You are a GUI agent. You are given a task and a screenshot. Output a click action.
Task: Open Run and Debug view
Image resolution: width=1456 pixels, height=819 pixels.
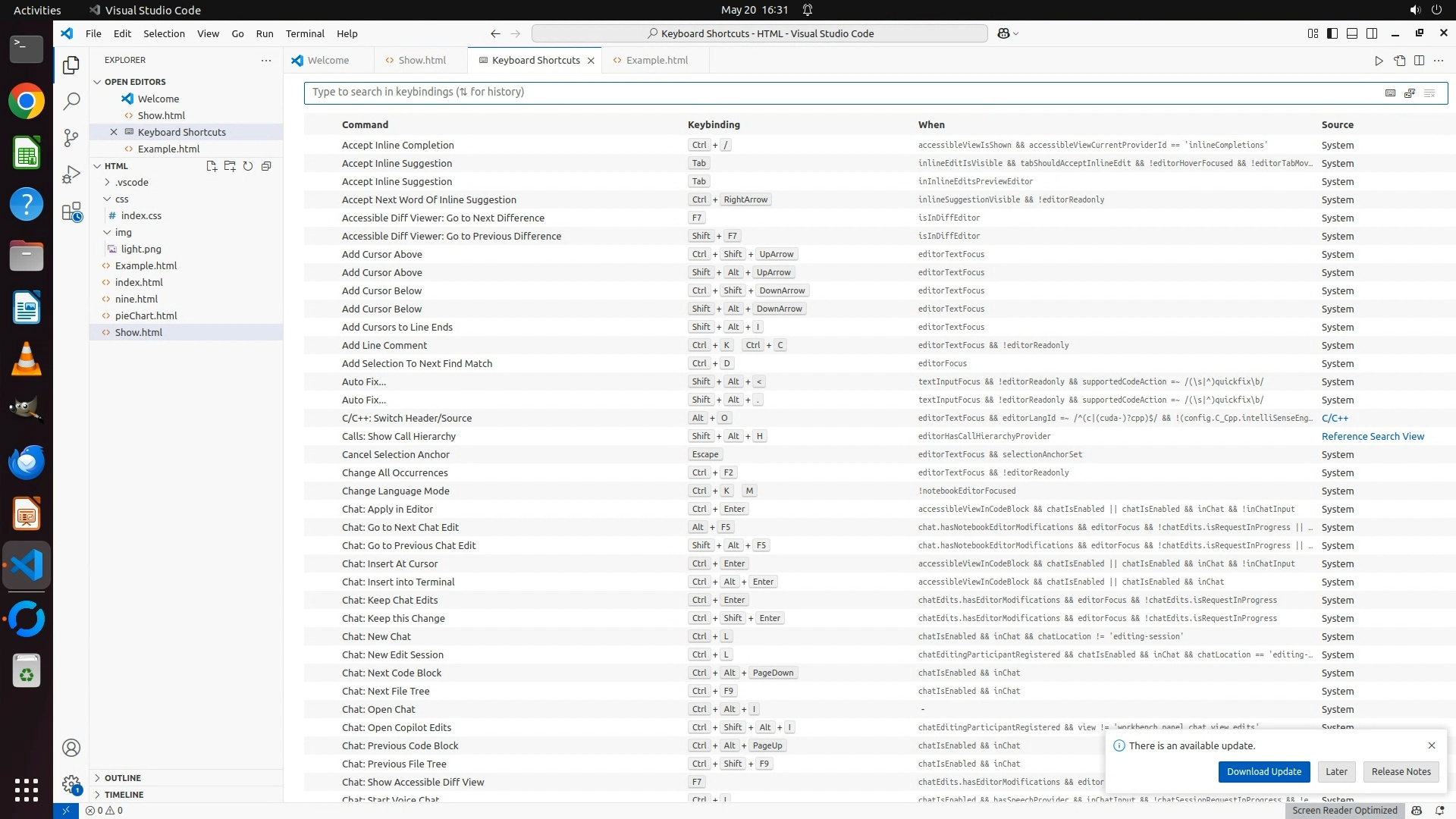[x=71, y=175]
